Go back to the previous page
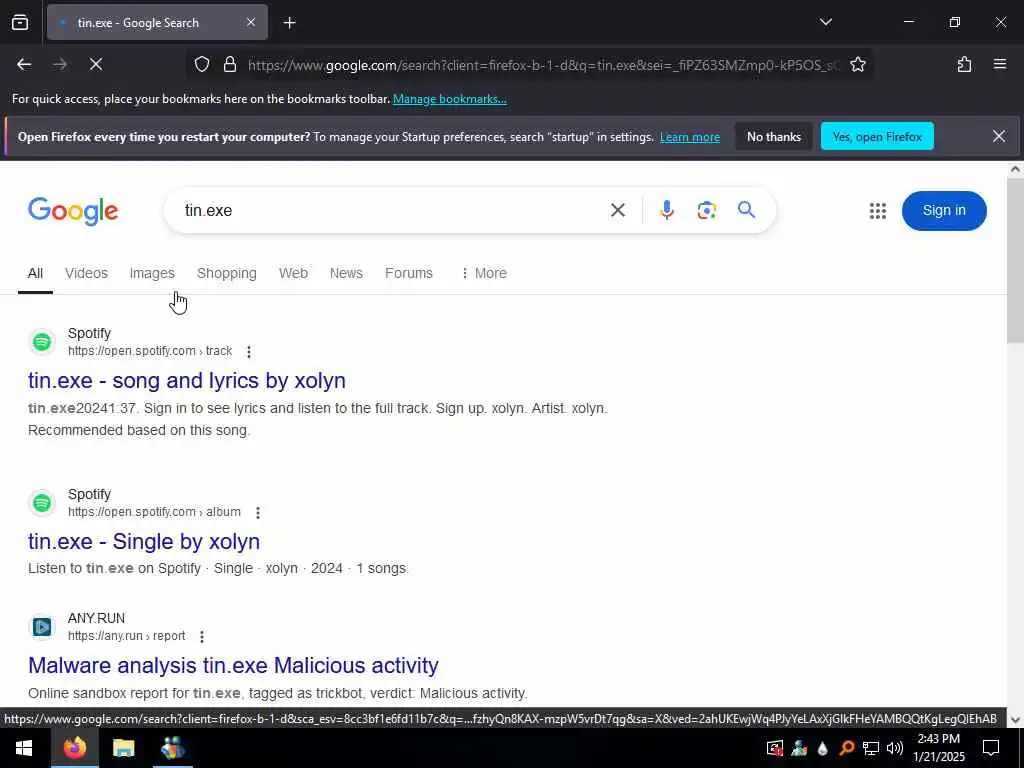This screenshot has width=1024, height=768. pos(24,64)
